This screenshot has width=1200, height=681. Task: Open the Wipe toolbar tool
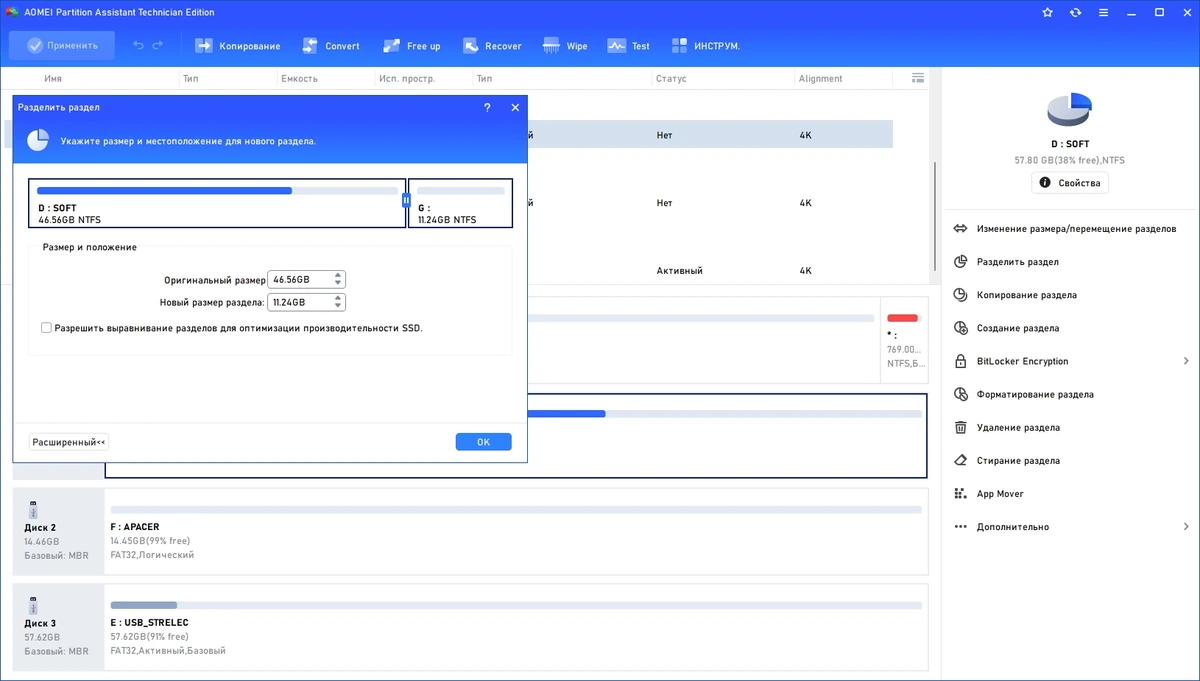pyautogui.click(x=565, y=46)
